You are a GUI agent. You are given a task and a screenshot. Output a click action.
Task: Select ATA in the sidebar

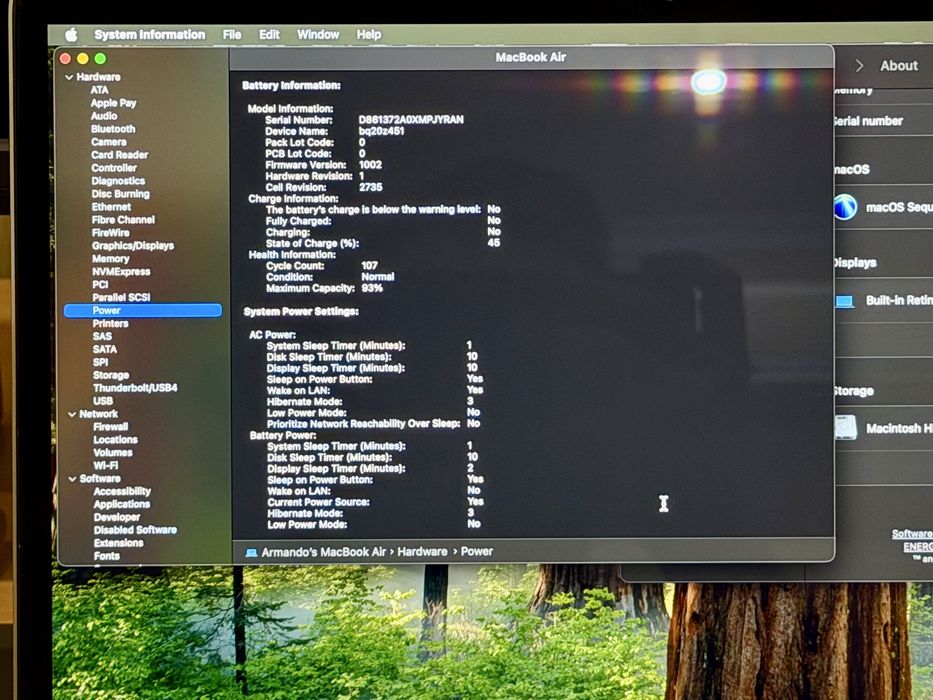pyautogui.click(x=99, y=90)
